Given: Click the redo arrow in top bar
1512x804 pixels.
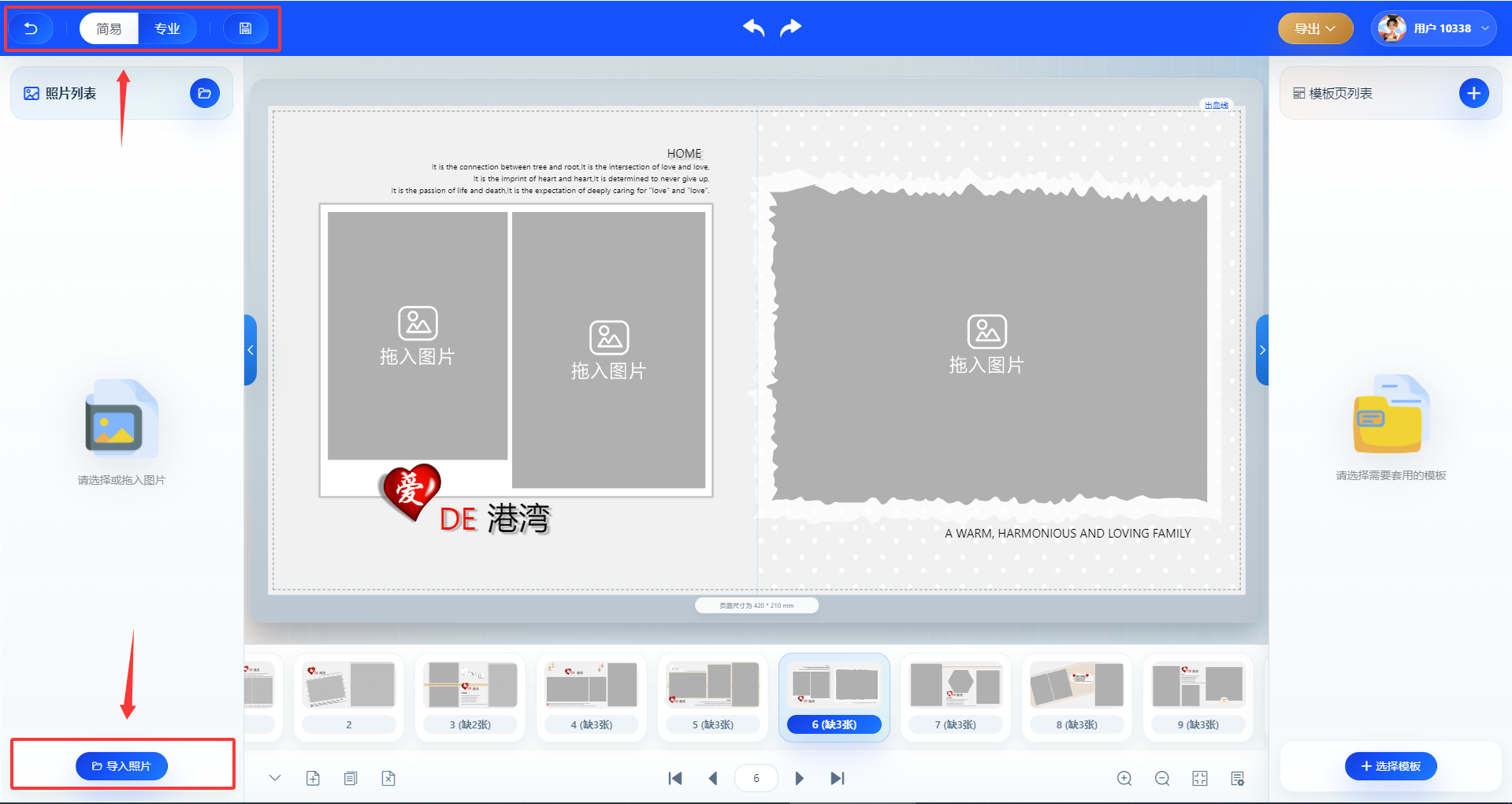Looking at the screenshot, I should (x=790, y=28).
